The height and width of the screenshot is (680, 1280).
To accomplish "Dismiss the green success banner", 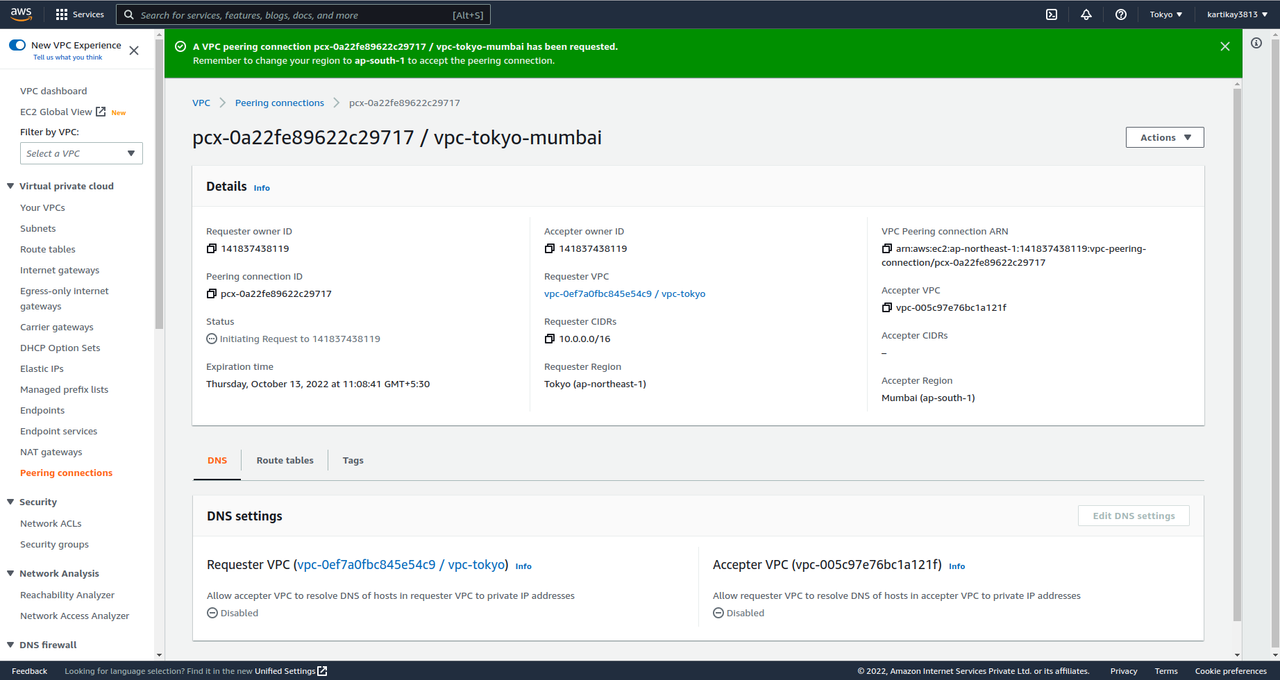I will pyautogui.click(x=1225, y=46).
